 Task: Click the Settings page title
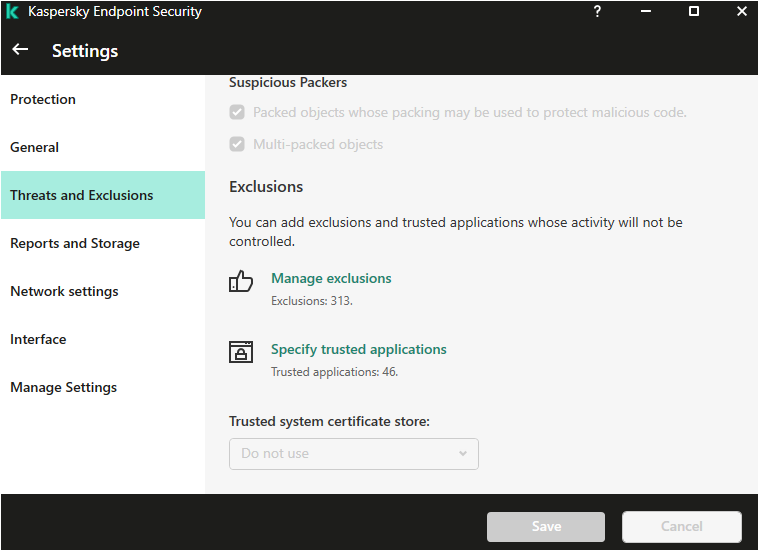(85, 51)
